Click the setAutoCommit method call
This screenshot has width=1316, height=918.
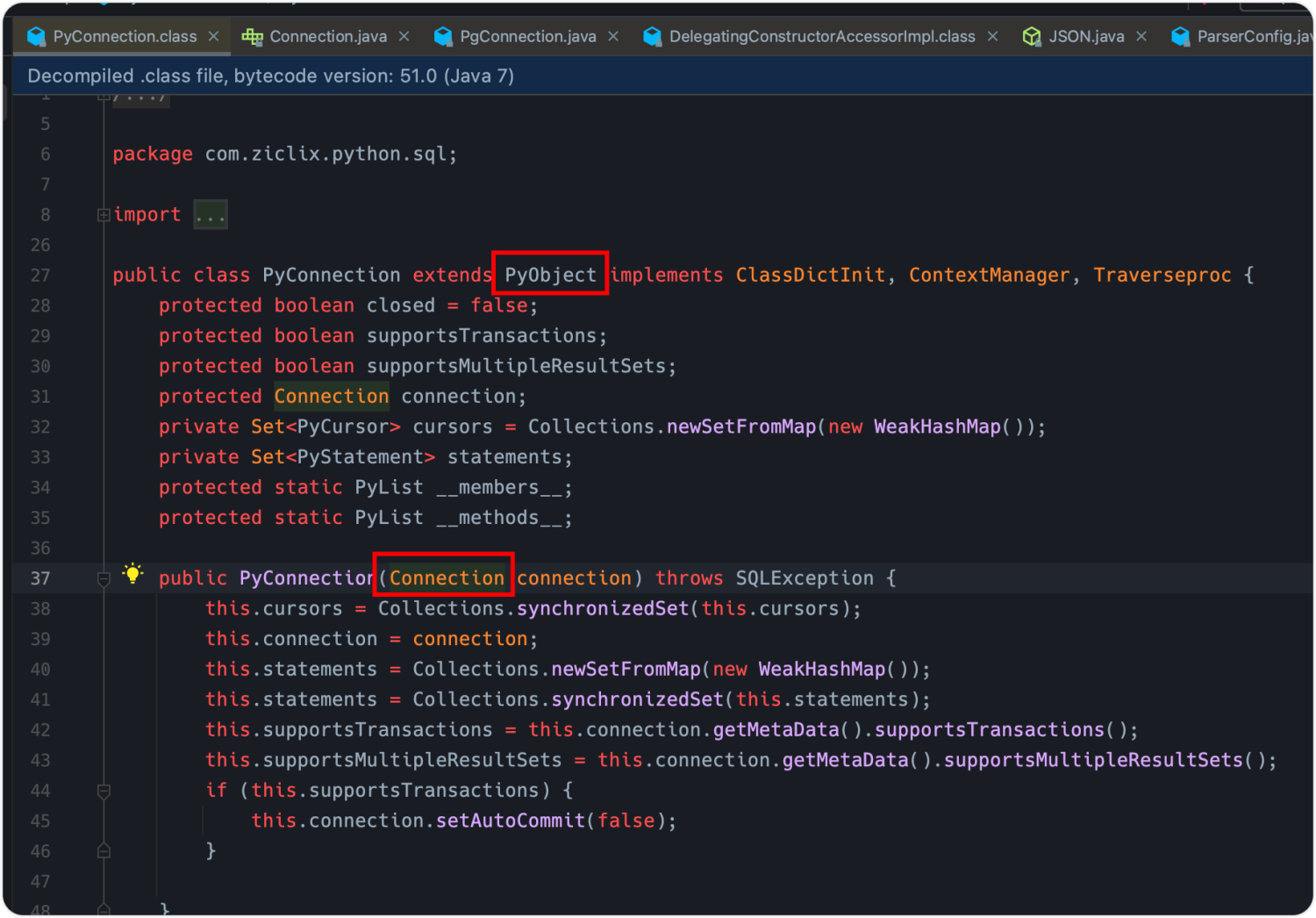tap(511, 821)
